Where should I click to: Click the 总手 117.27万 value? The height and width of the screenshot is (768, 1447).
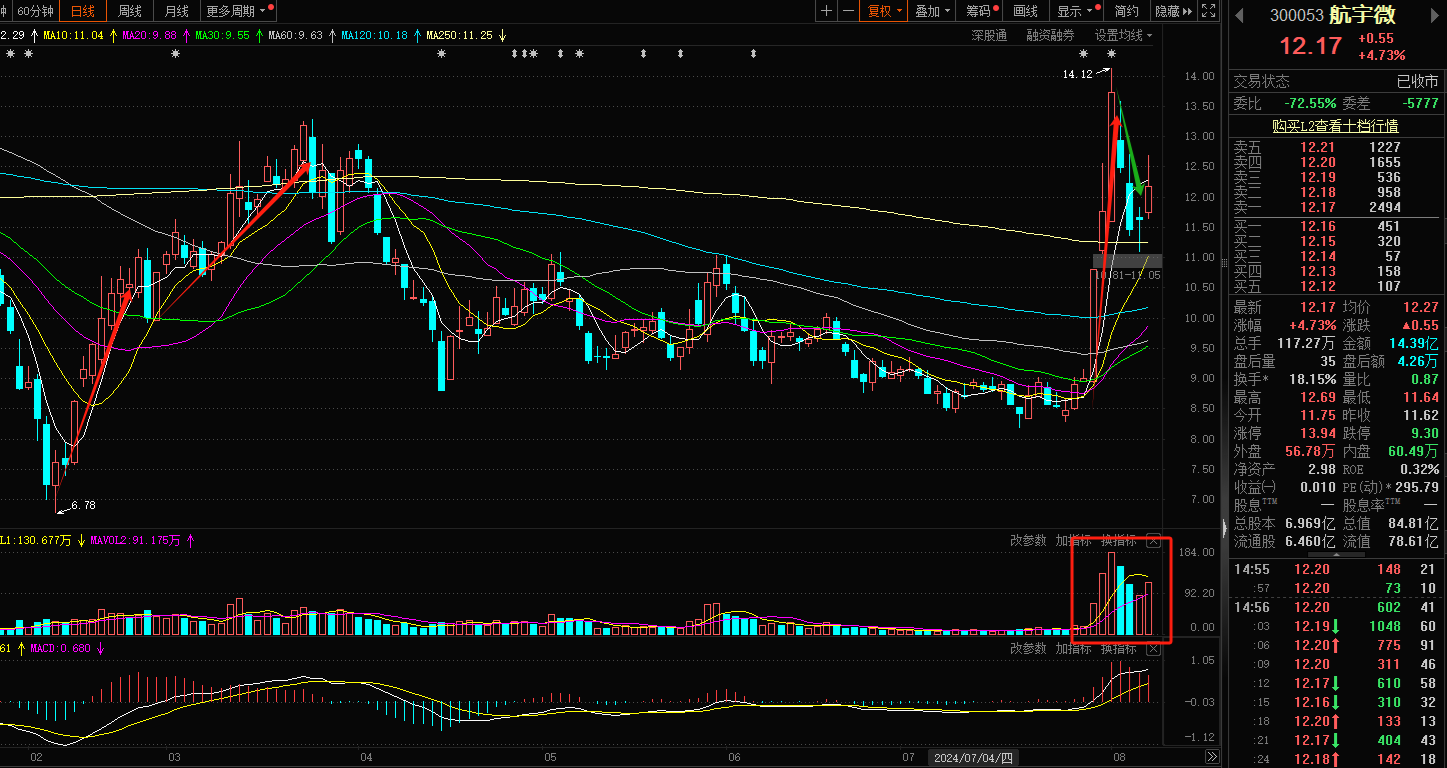(1305, 343)
